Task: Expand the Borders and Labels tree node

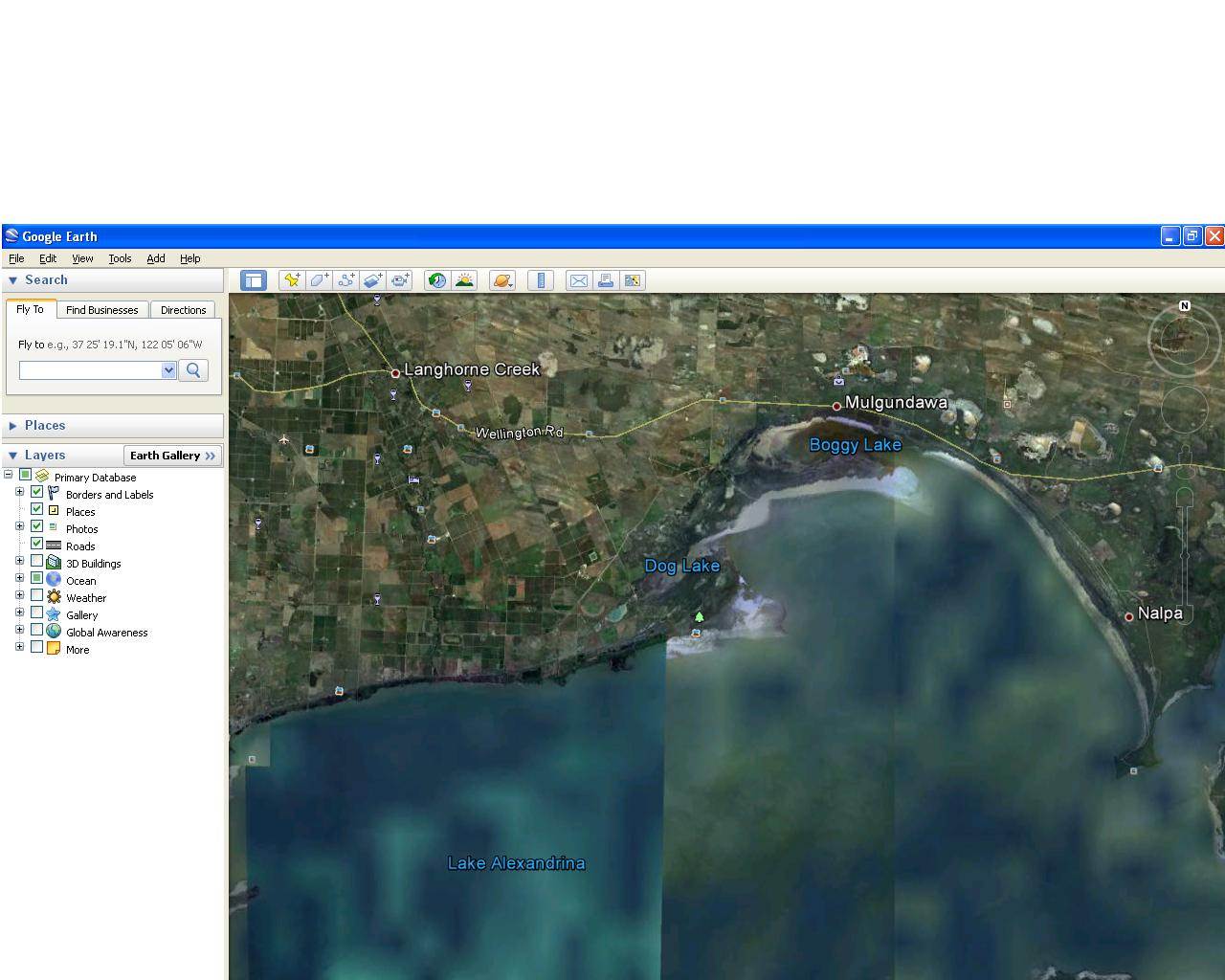Action: coord(19,492)
